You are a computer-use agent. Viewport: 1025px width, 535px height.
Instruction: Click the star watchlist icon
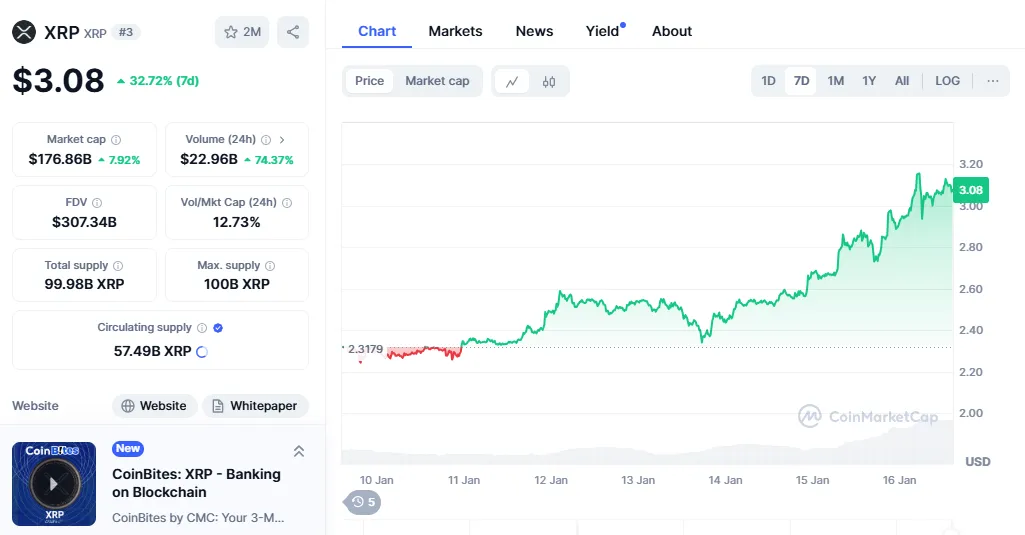point(231,32)
